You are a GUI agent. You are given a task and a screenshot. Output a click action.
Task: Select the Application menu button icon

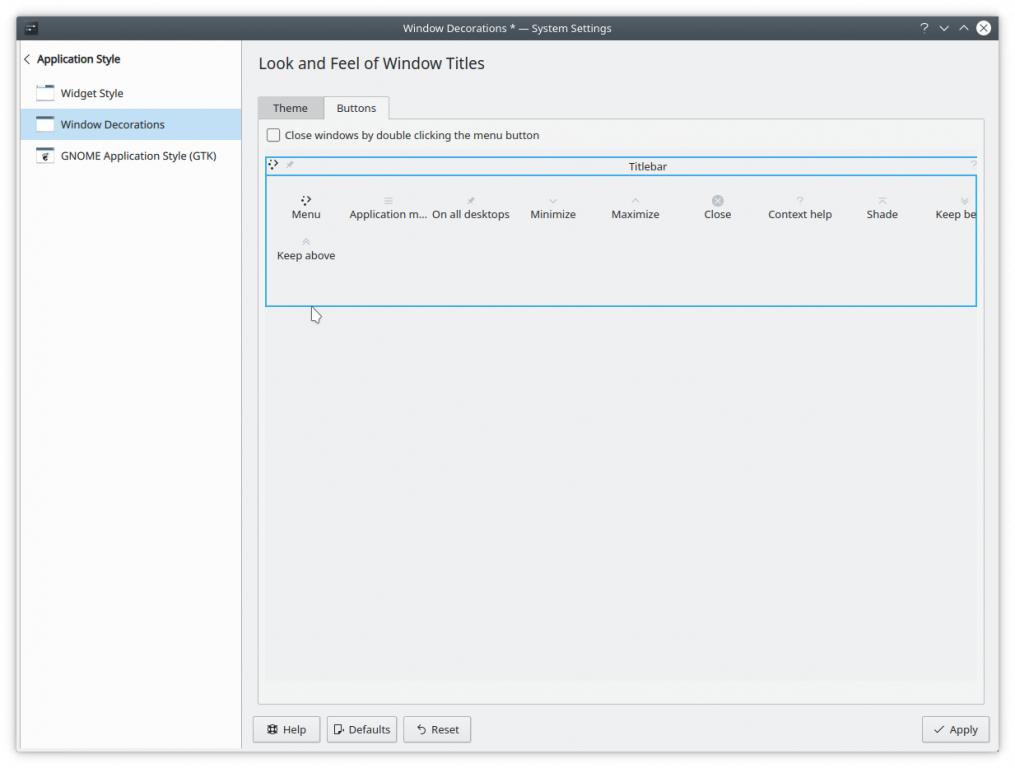pyautogui.click(x=388, y=201)
